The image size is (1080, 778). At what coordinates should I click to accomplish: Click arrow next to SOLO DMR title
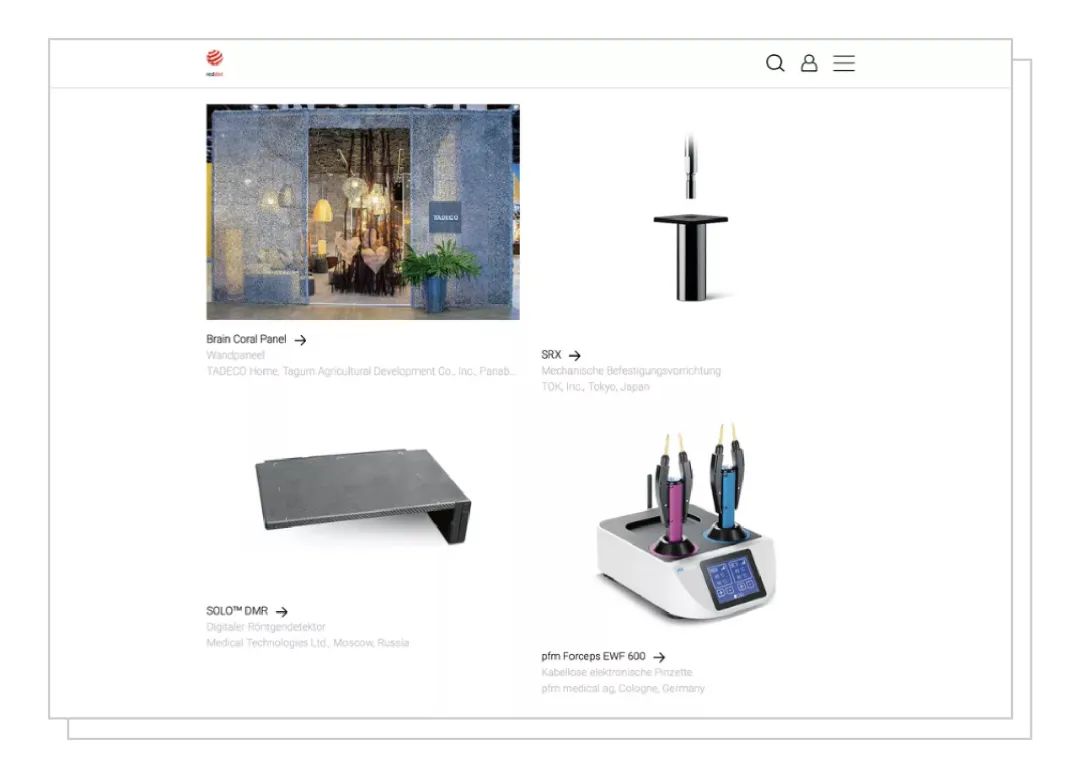coord(282,611)
